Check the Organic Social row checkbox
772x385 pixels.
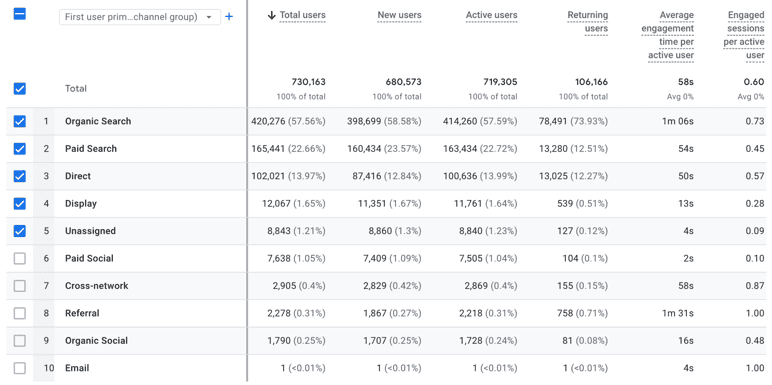pos(20,341)
